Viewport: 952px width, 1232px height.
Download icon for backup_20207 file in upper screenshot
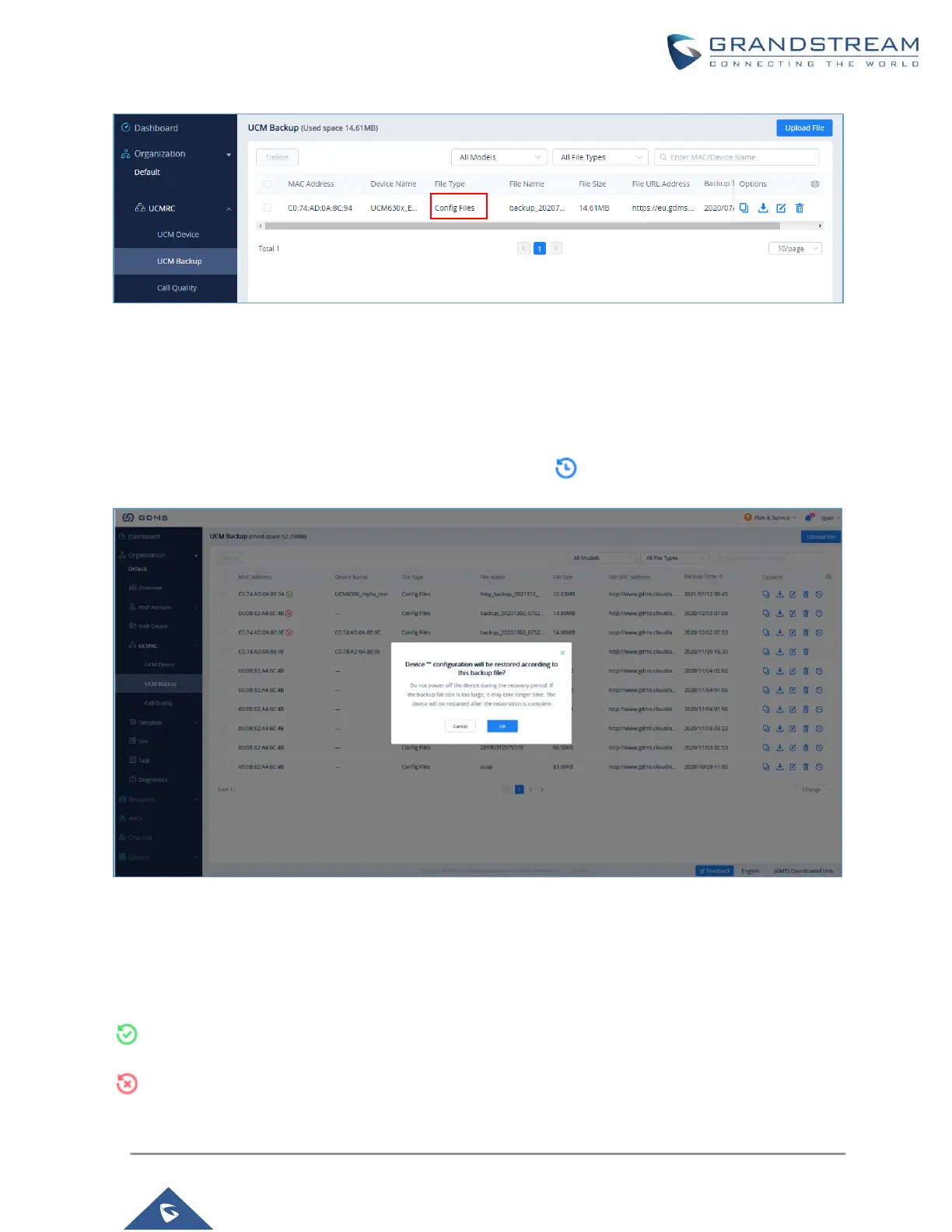(763, 208)
